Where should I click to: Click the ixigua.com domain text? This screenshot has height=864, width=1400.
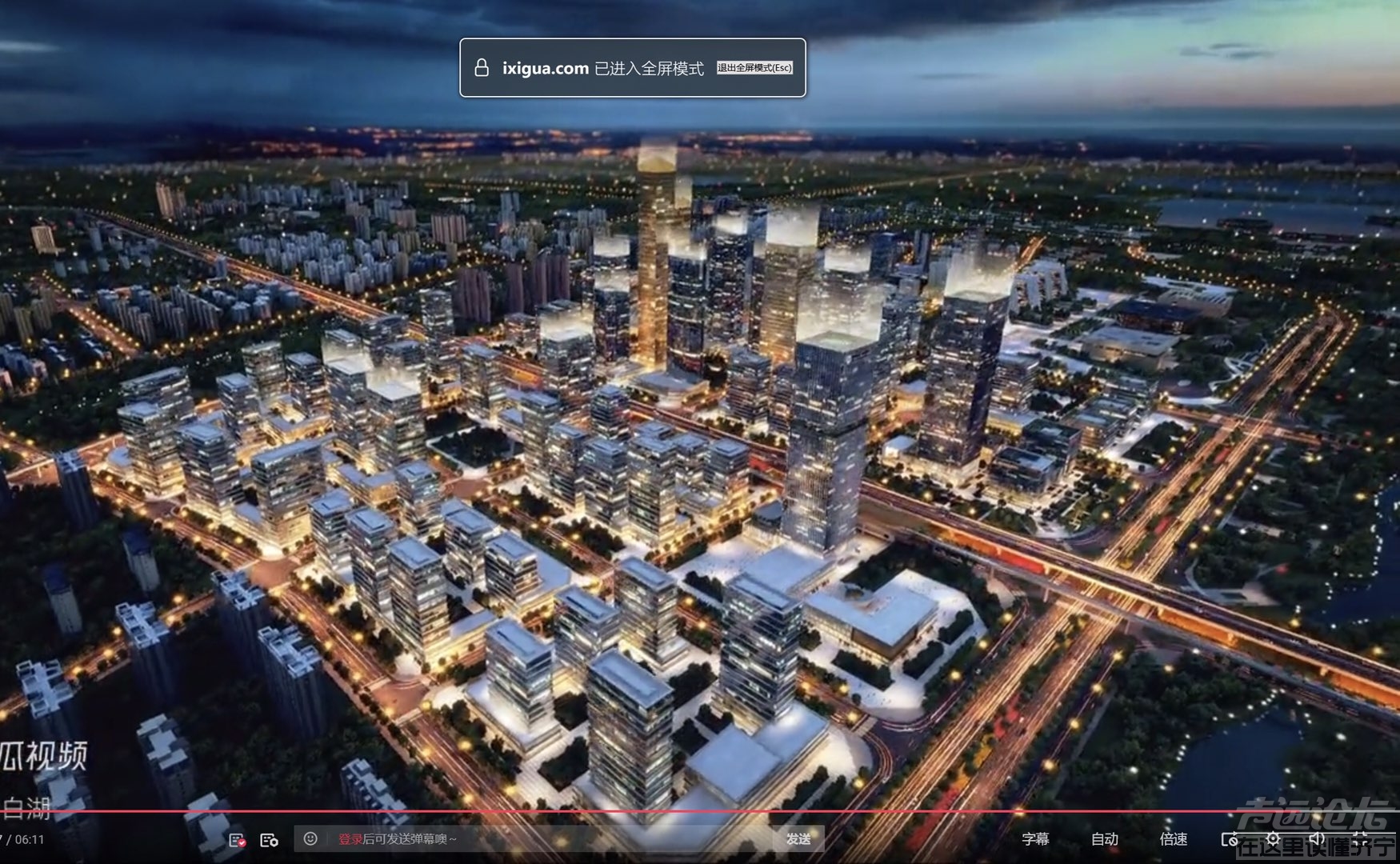(x=546, y=68)
